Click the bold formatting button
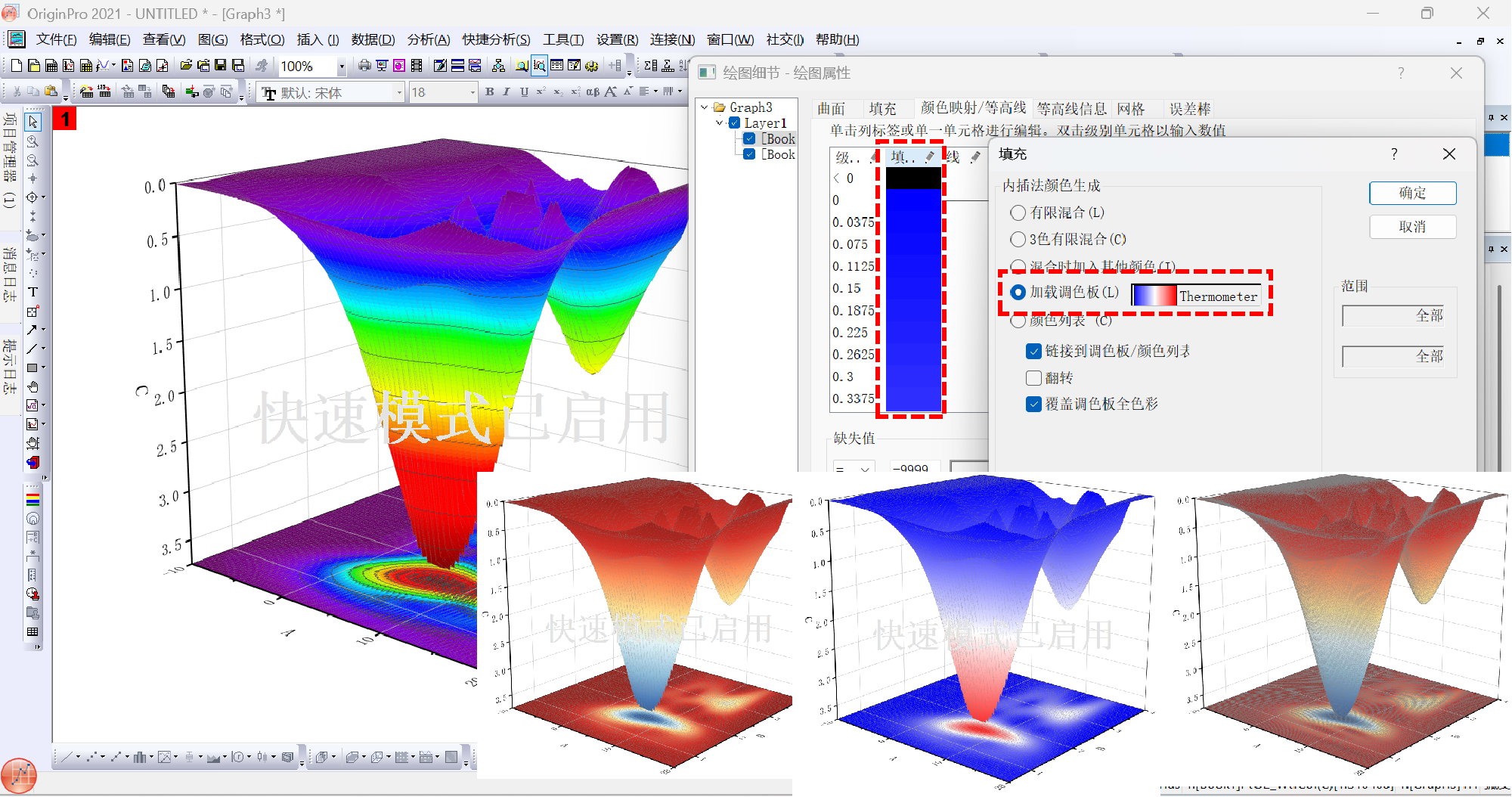Viewport: 1512px width, 797px height. (489, 91)
